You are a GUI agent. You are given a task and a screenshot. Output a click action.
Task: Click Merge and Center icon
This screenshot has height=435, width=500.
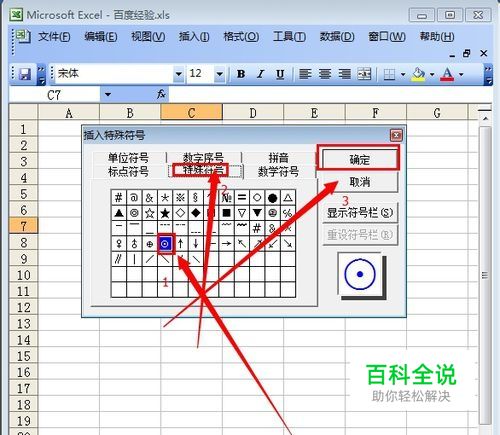click(x=364, y=74)
